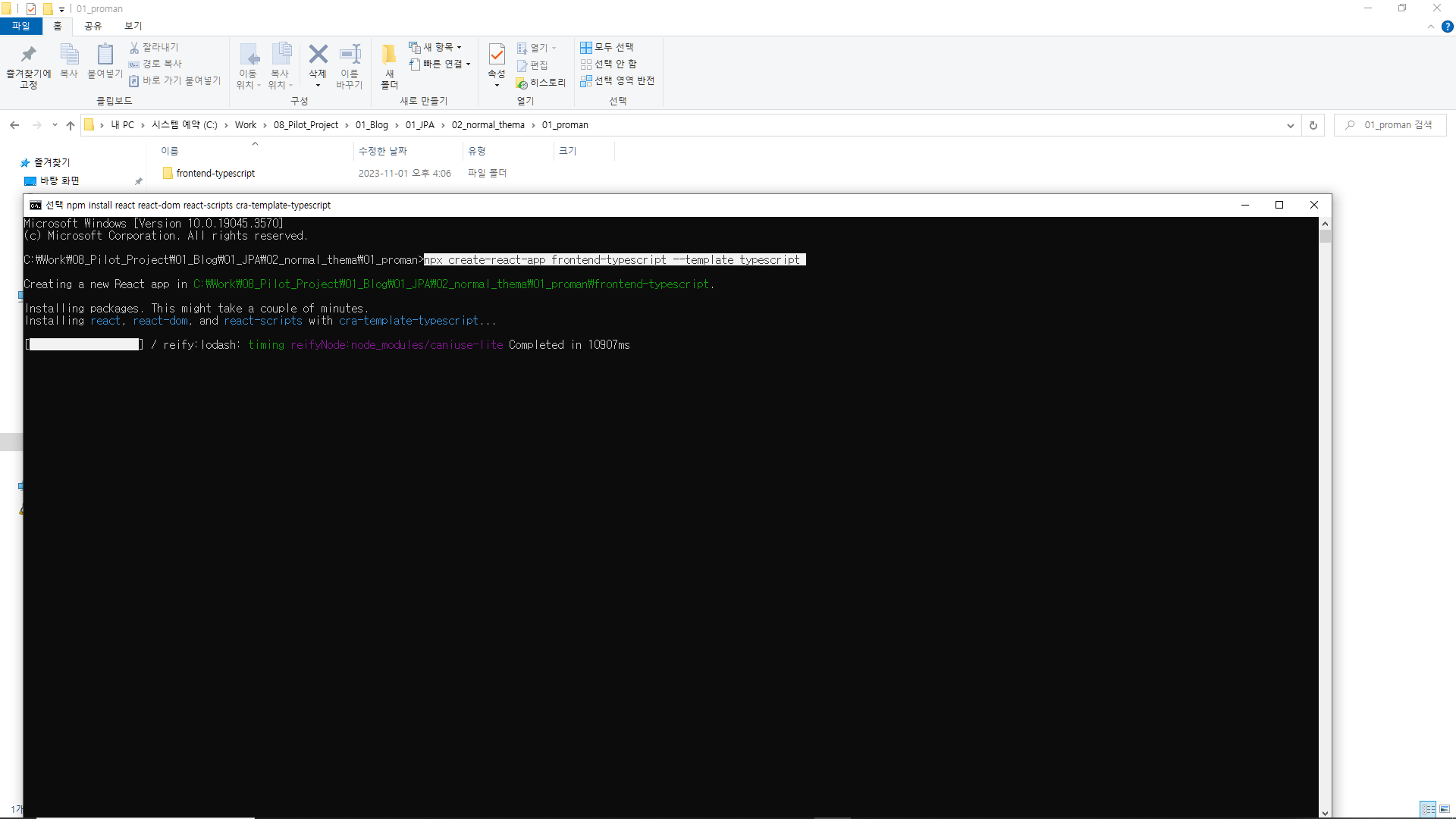Image resolution: width=1456 pixels, height=819 pixels.
Task: Click Copy Path (경로 복사) button
Action: tap(155, 64)
